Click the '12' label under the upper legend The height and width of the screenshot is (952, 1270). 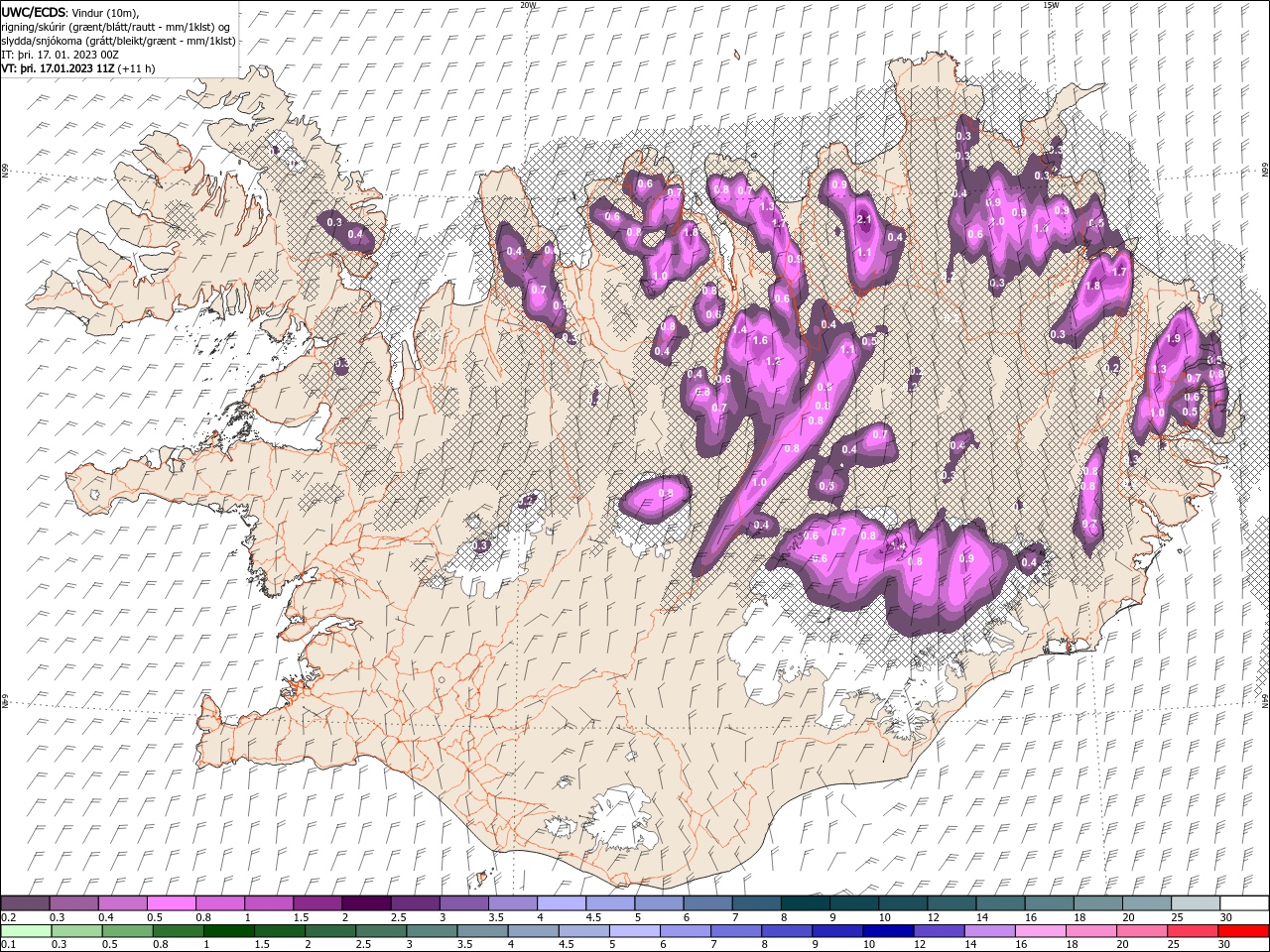tap(934, 917)
